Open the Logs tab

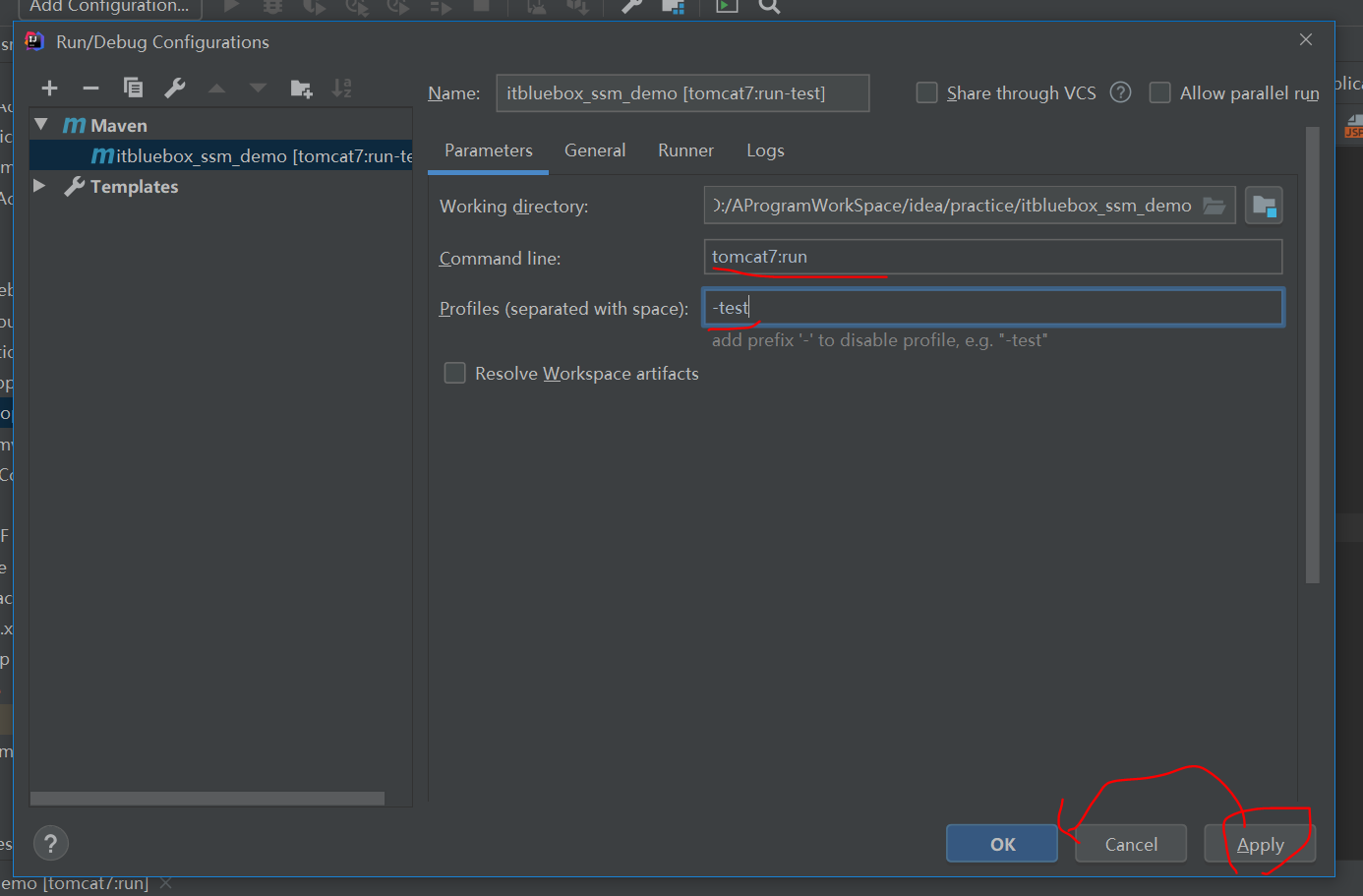[x=765, y=150]
